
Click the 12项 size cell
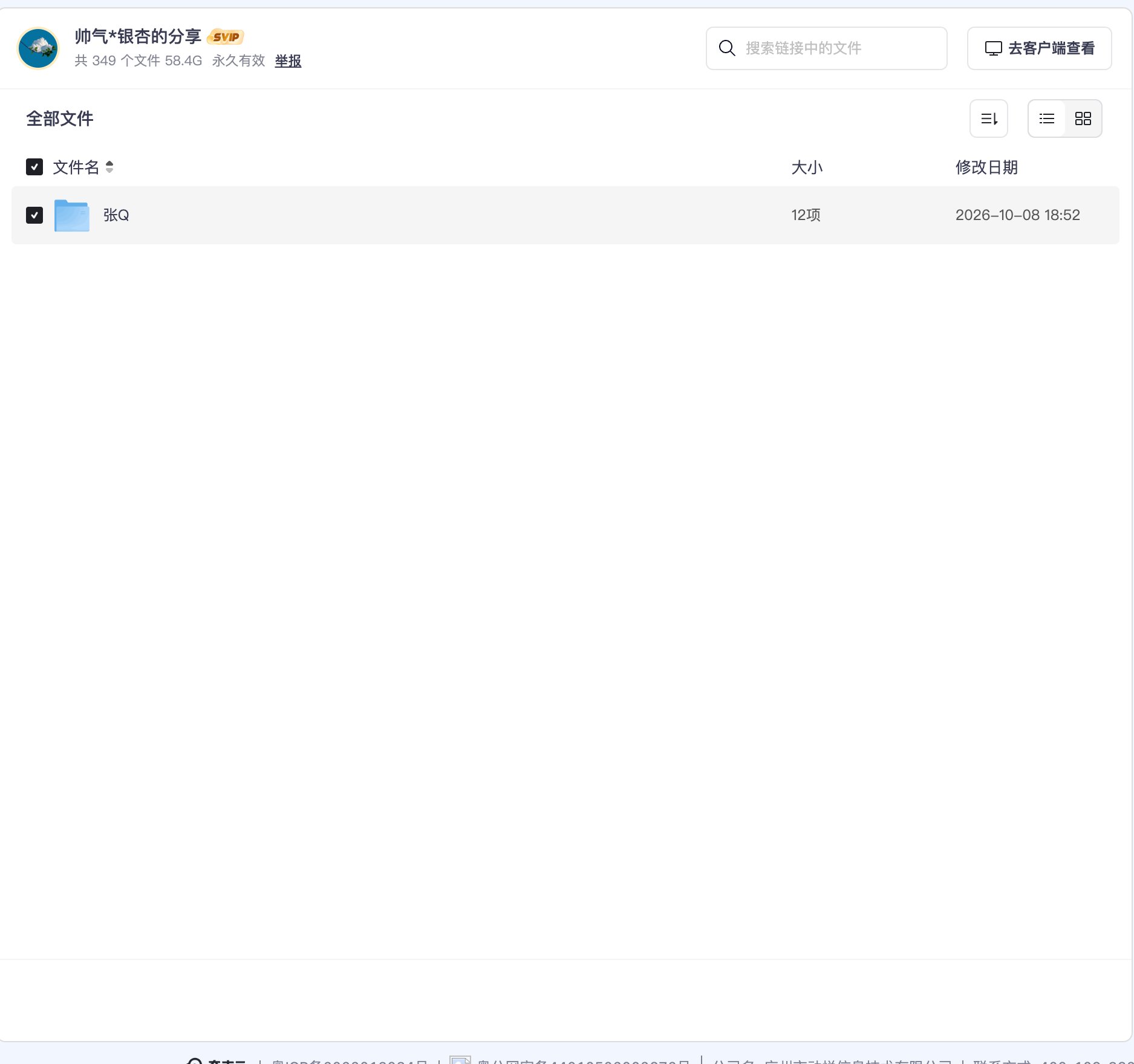click(806, 215)
